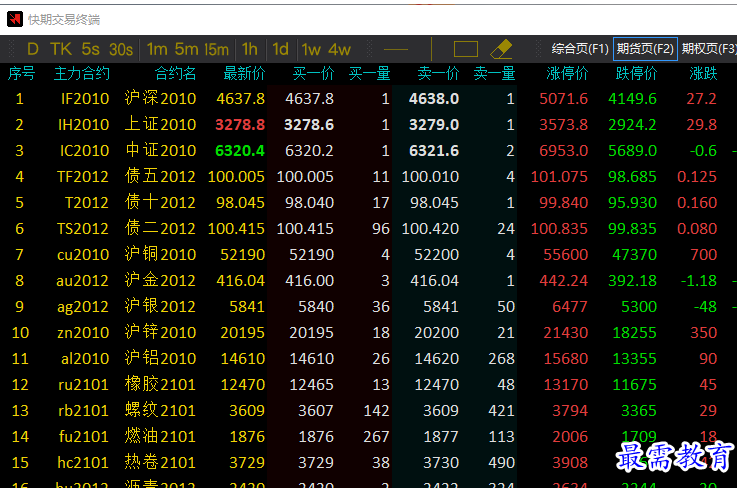740x488 pixels.
Task: Pick the rectangle drawing tool
Action: [466, 49]
